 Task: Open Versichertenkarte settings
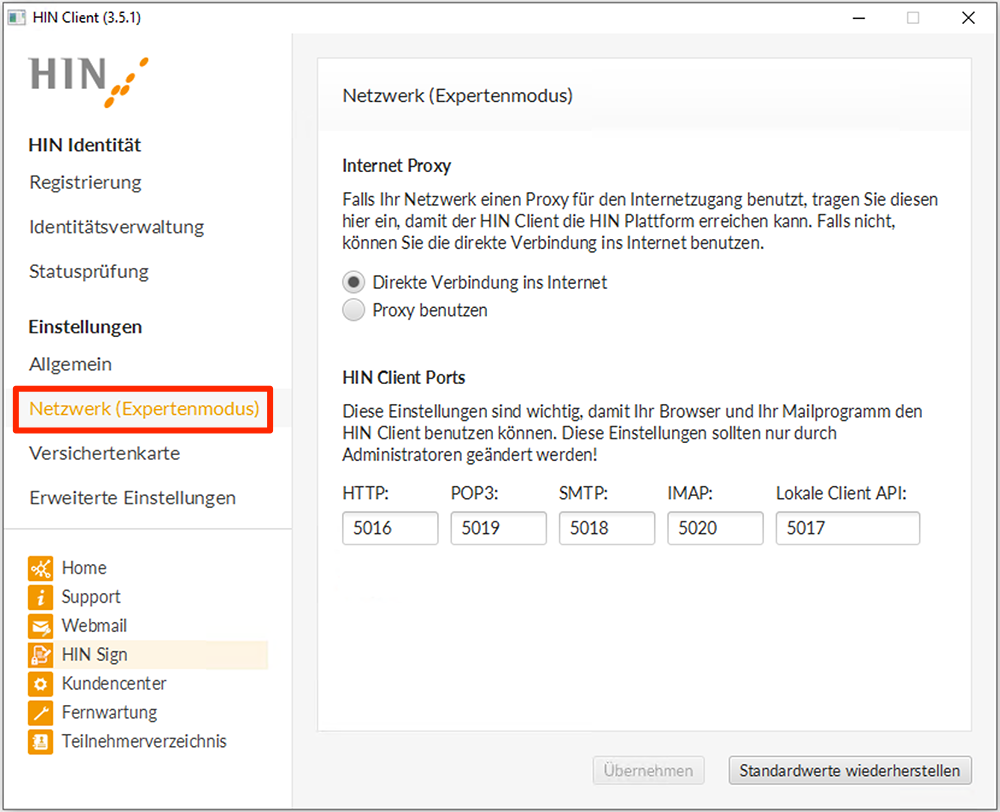(x=105, y=454)
